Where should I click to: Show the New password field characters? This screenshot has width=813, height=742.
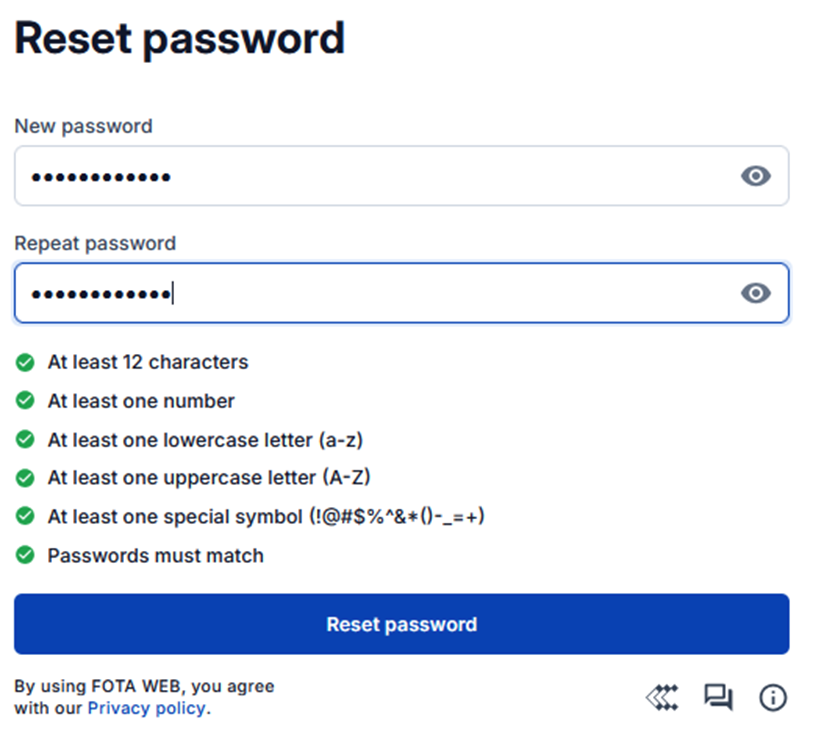[756, 177]
